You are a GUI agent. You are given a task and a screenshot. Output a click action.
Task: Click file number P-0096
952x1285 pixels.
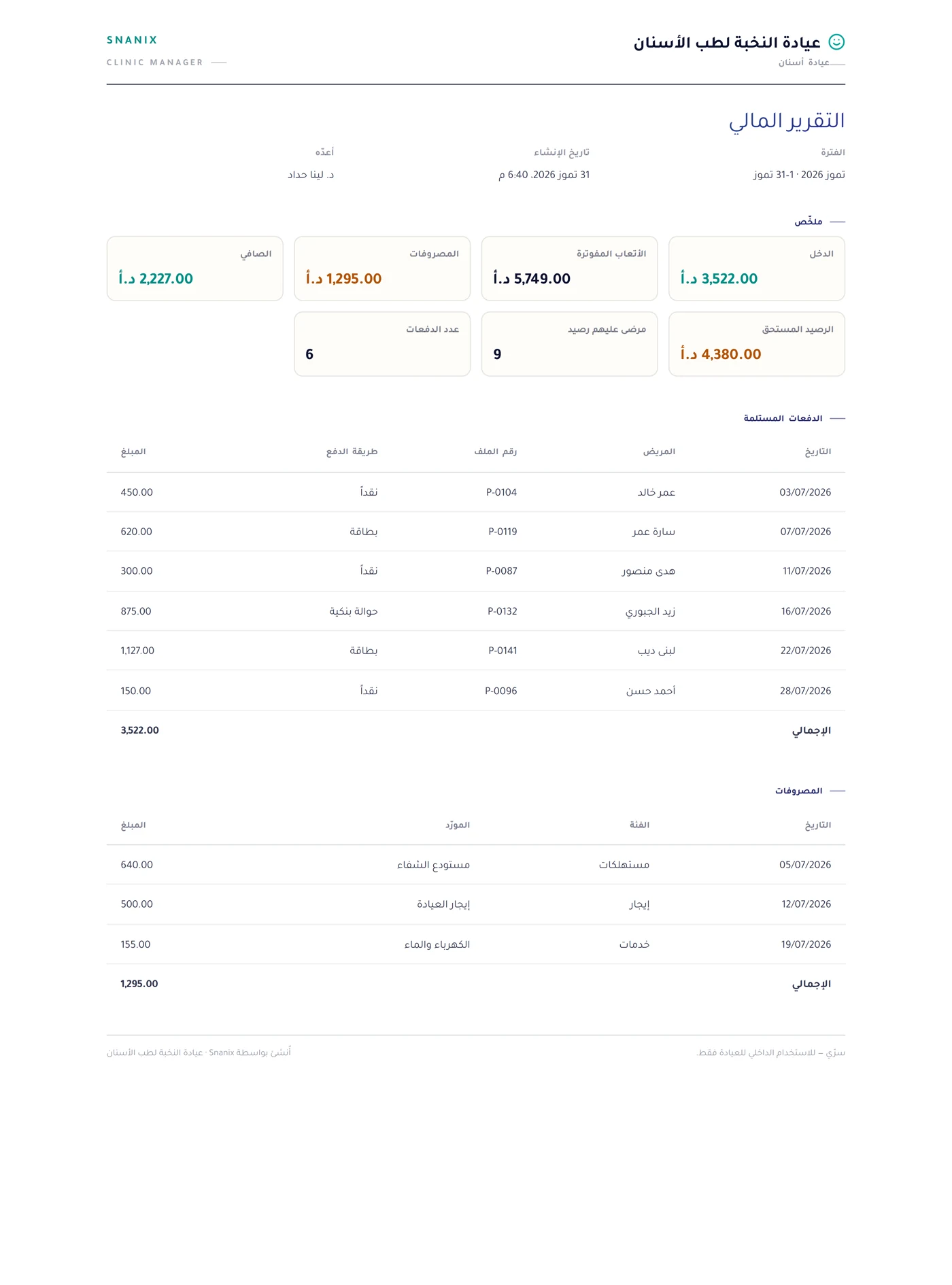tap(500, 691)
